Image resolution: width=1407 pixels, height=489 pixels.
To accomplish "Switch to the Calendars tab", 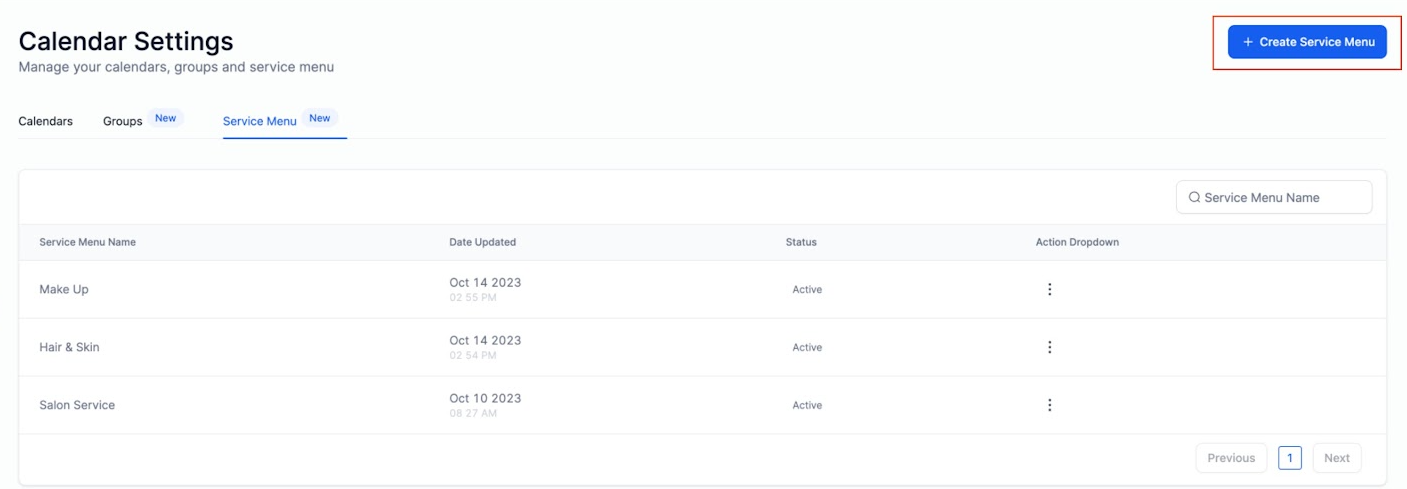I will pyautogui.click(x=46, y=121).
